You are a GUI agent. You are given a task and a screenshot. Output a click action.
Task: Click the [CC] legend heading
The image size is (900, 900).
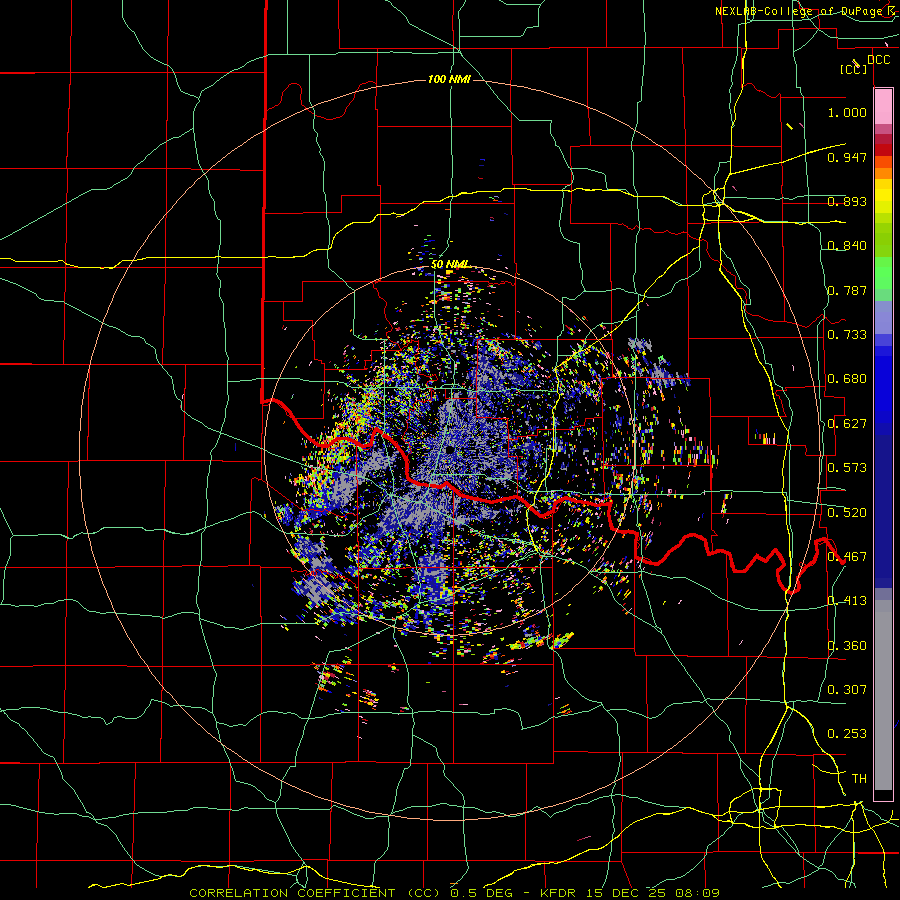tap(854, 69)
